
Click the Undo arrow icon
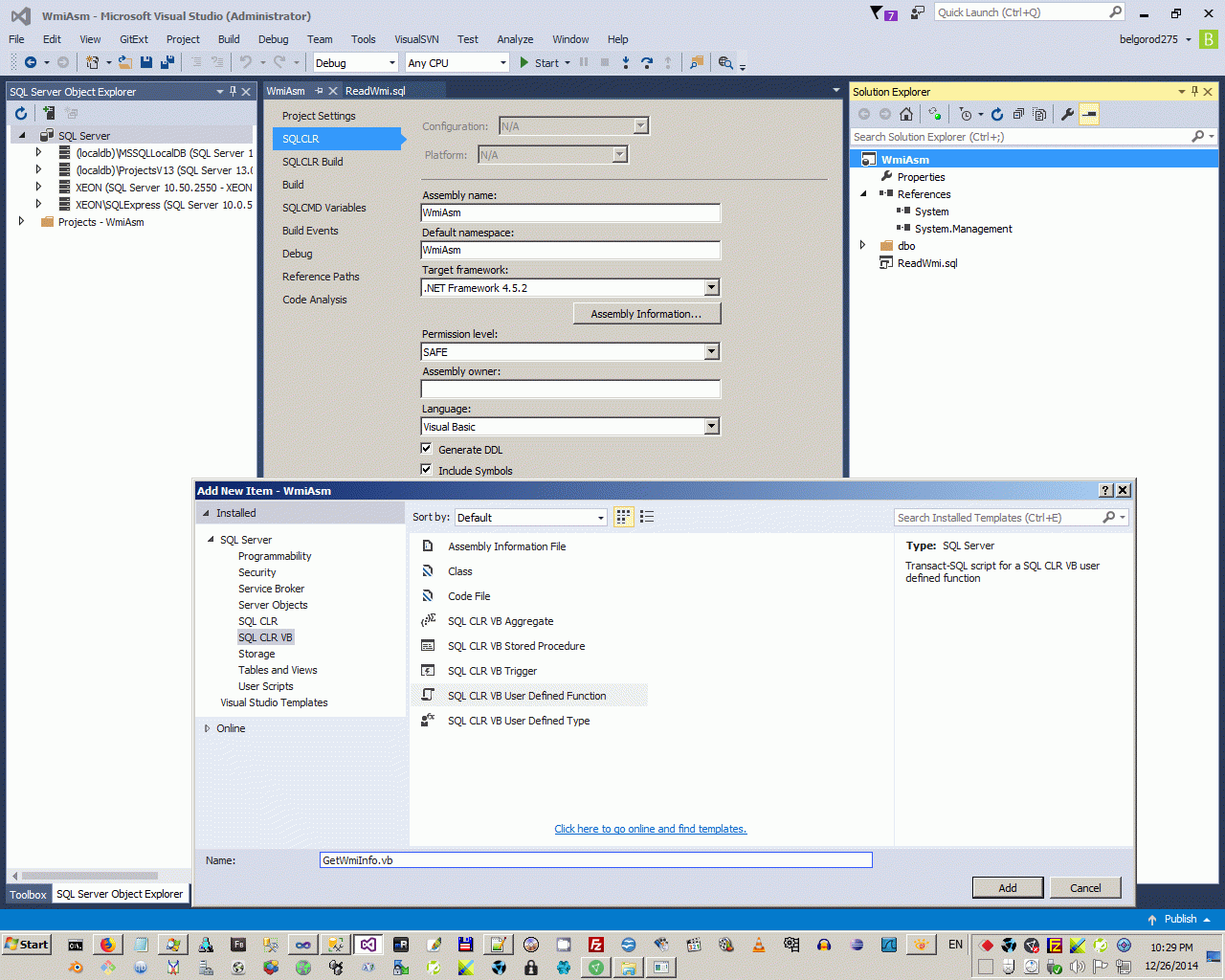[x=247, y=62]
